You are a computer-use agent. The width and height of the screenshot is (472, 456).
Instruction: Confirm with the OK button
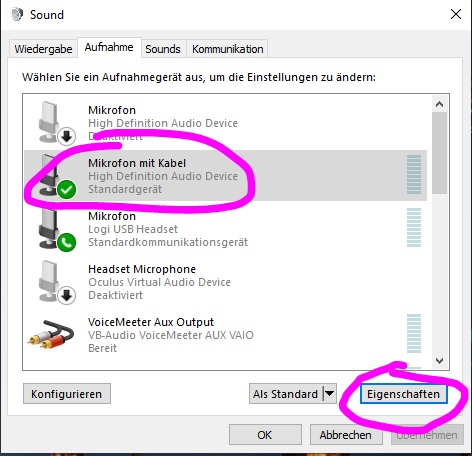tap(265, 435)
